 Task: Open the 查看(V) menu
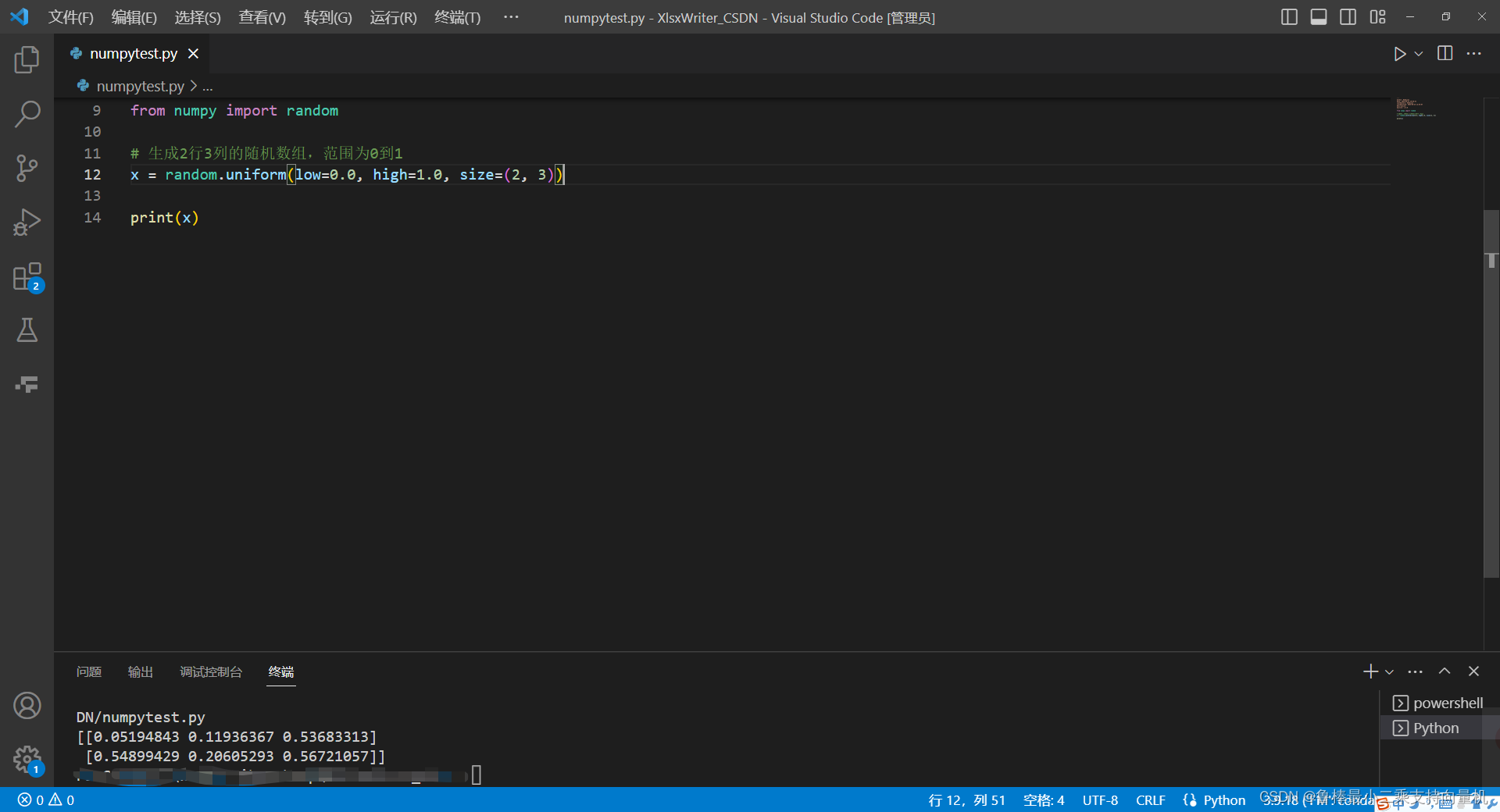[262, 17]
